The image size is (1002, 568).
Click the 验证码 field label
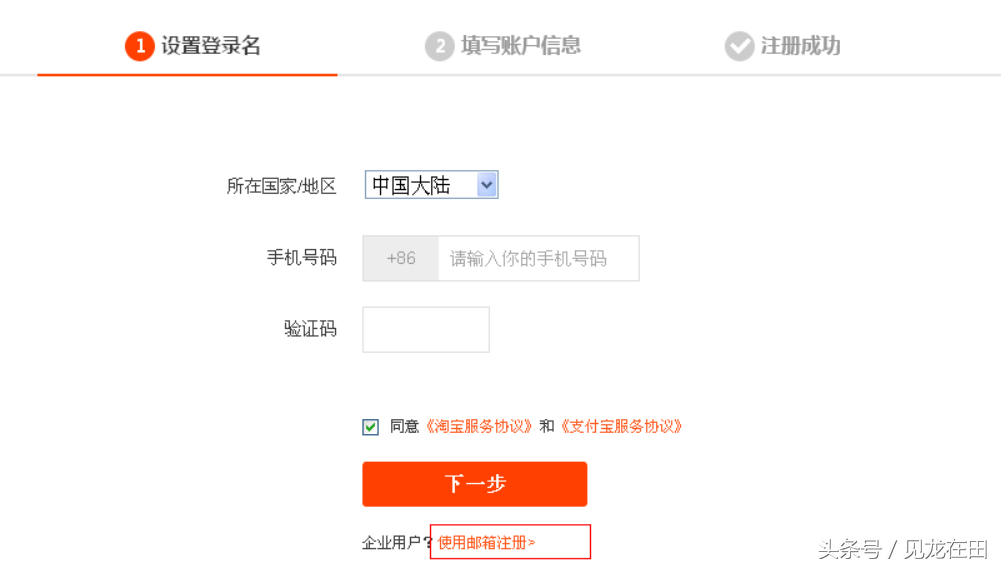coord(310,329)
